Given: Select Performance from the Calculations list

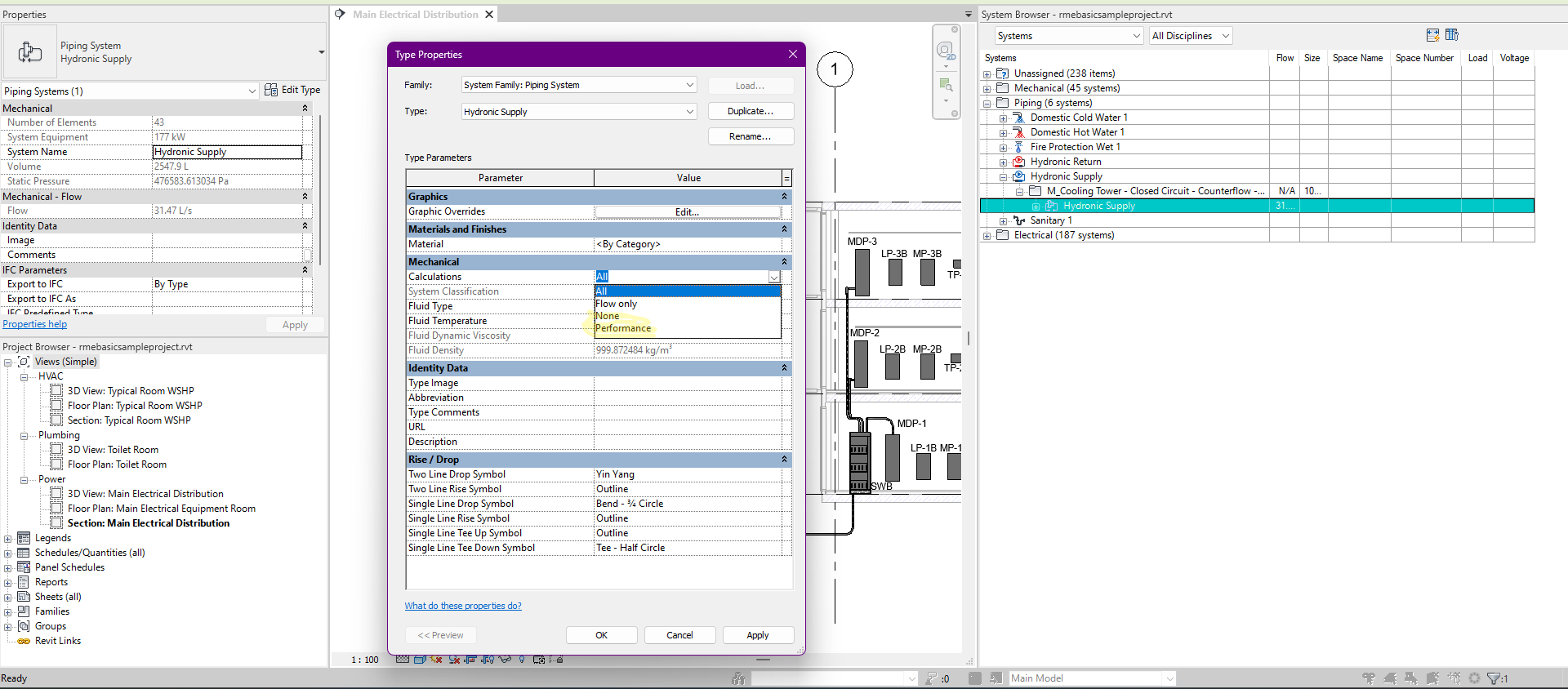Looking at the screenshot, I should tap(623, 328).
